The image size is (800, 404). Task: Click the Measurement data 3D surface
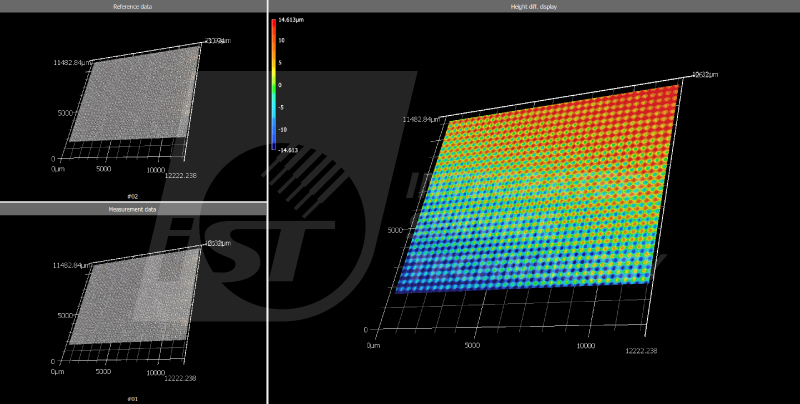tap(137, 296)
